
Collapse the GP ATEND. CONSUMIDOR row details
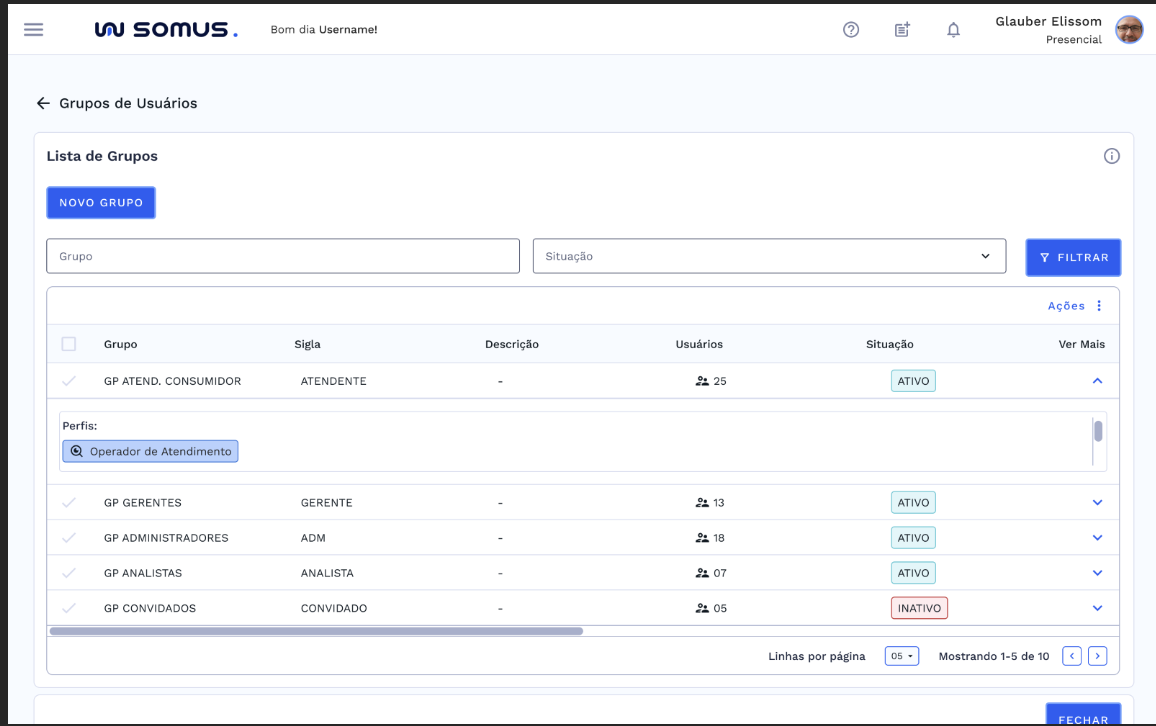1097,381
